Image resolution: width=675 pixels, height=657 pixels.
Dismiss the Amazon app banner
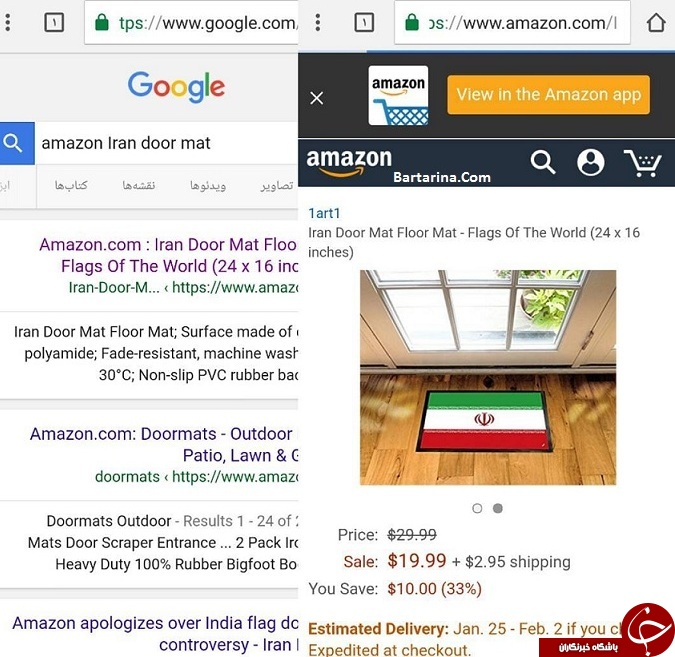tap(317, 98)
